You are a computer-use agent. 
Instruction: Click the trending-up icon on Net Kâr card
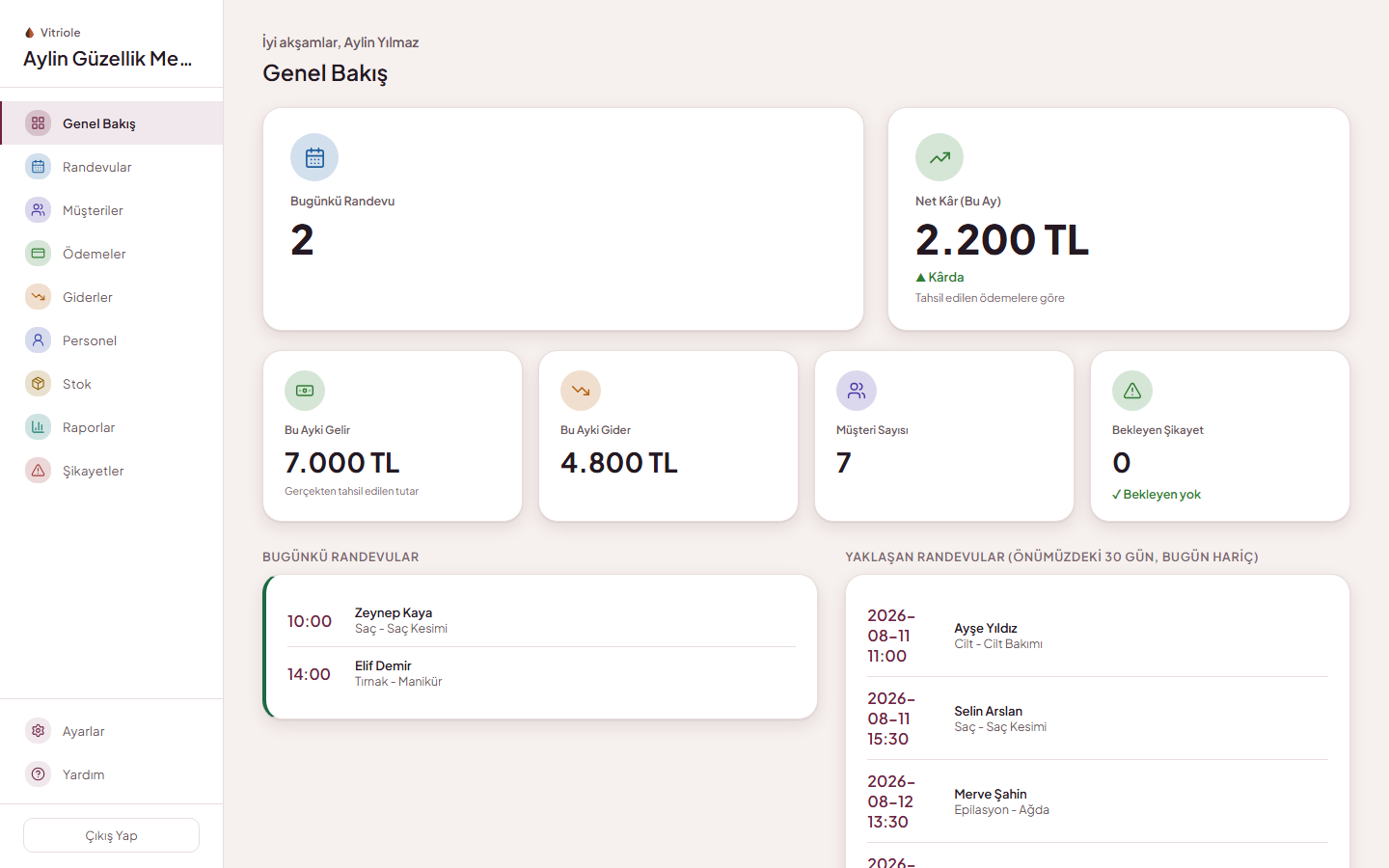[940, 157]
